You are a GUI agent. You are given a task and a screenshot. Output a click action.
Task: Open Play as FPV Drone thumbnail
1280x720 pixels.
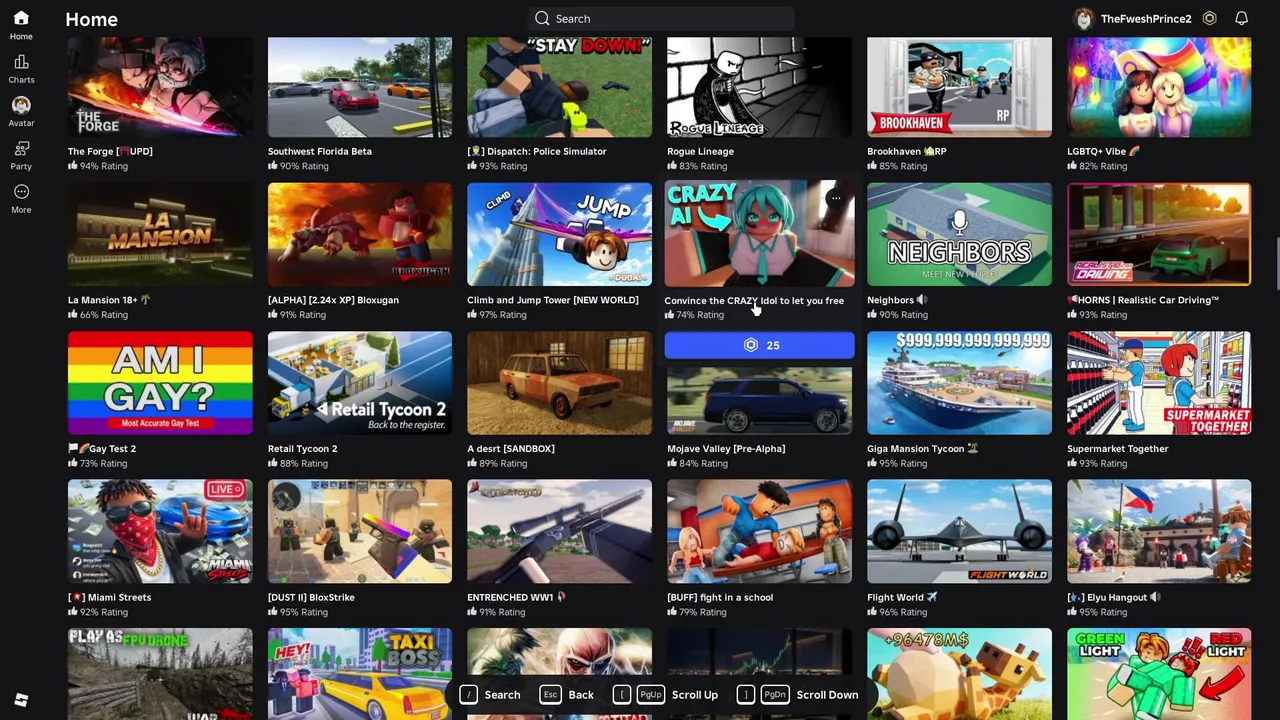click(160, 673)
